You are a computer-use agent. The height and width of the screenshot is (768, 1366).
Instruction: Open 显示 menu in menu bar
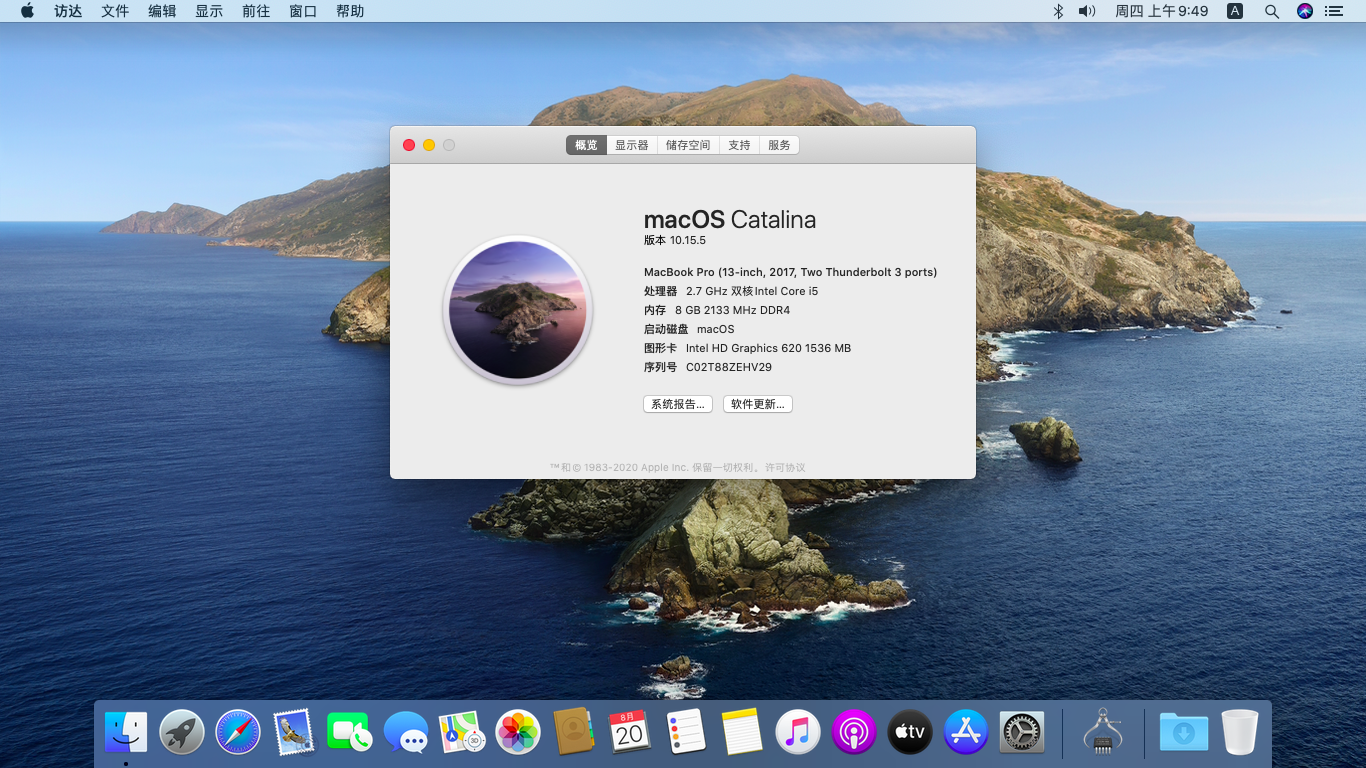pyautogui.click(x=209, y=11)
